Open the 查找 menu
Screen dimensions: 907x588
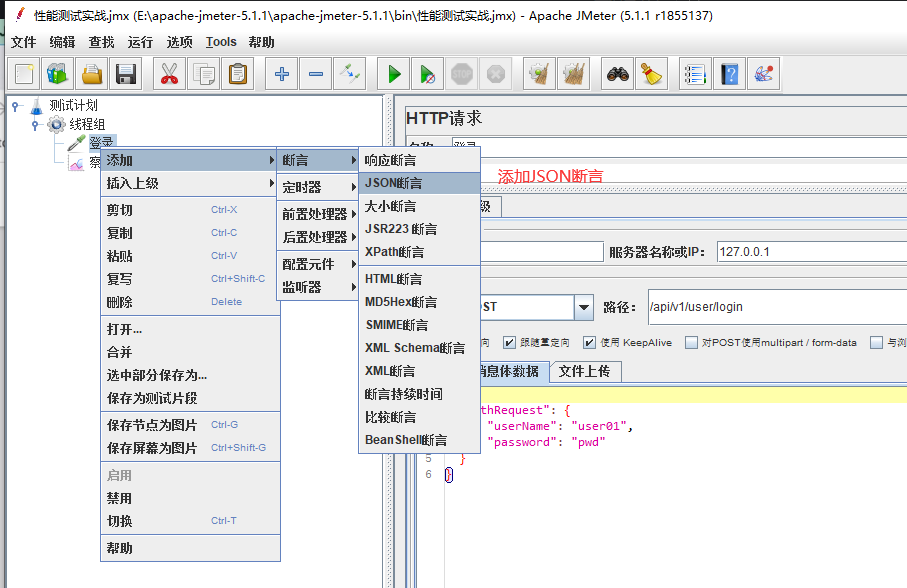coord(101,42)
